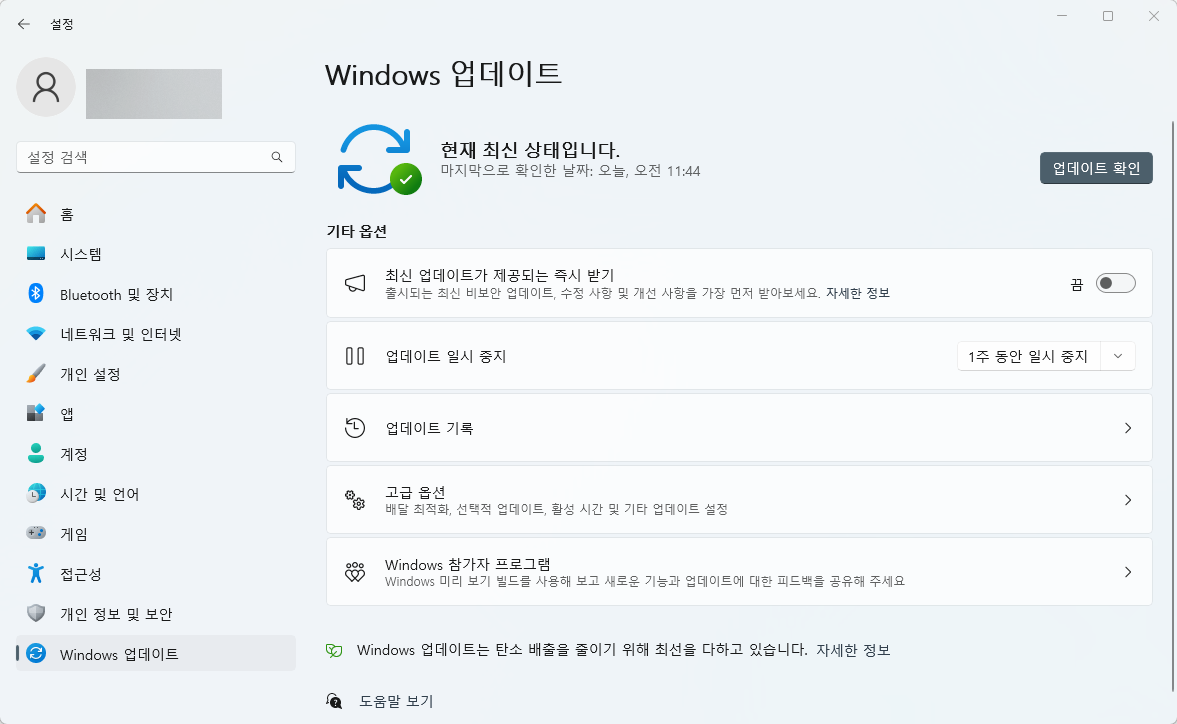1177x724 pixels.
Task: Click the 고급 옵션 description text
Action: point(556,509)
